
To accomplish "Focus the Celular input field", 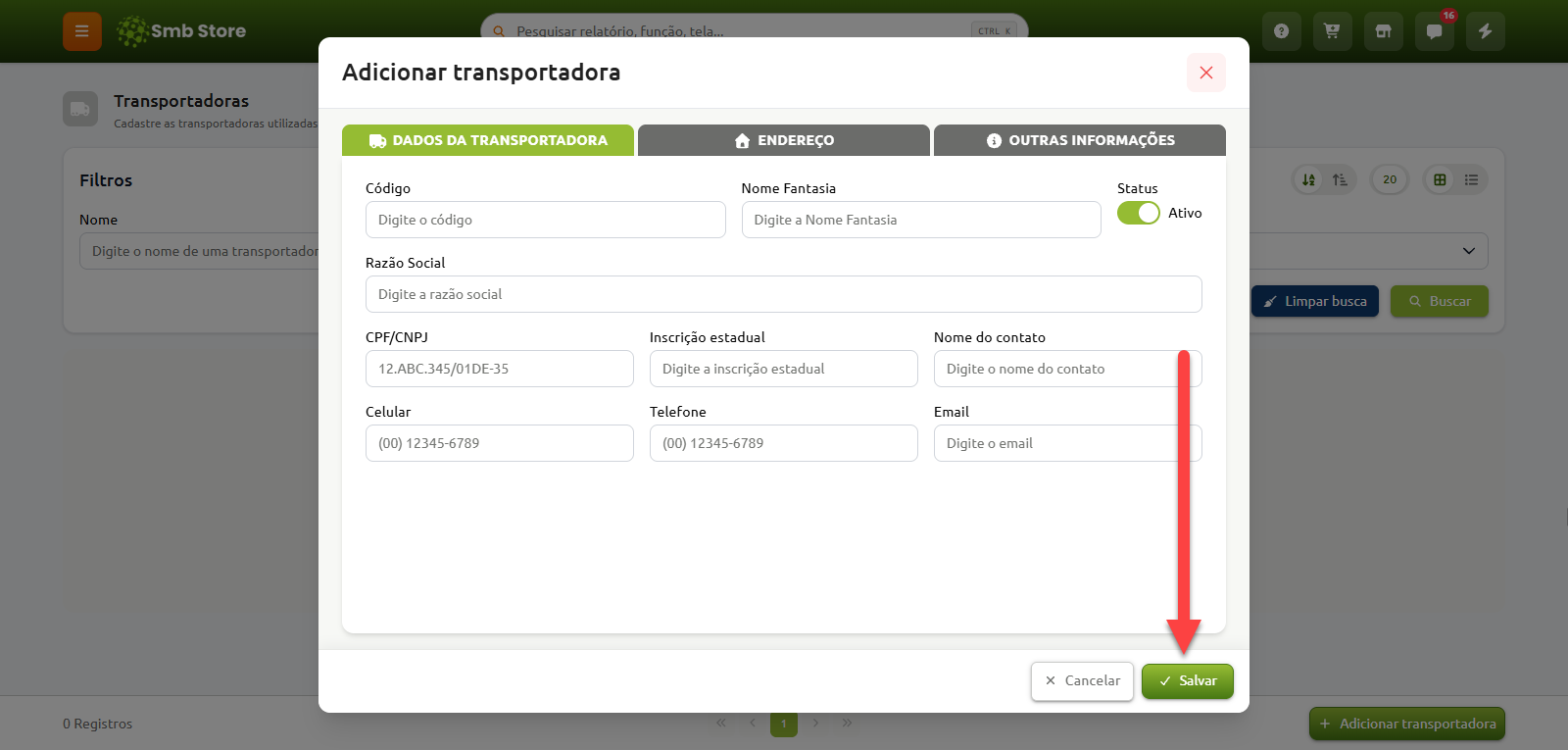I will click(500, 443).
